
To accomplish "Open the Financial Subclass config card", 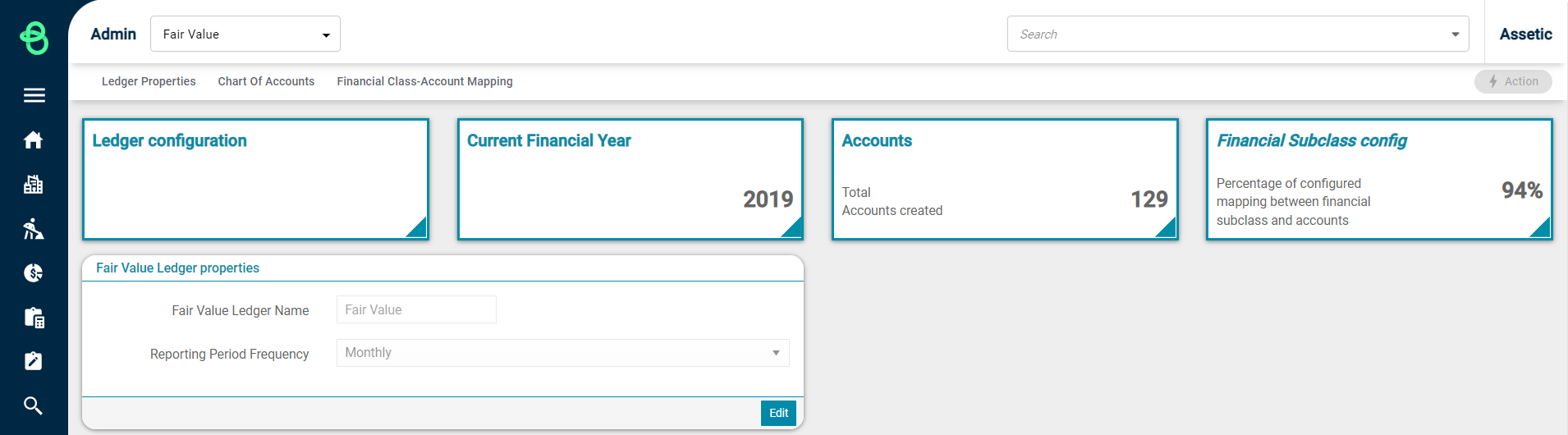I will (1379, 179).
